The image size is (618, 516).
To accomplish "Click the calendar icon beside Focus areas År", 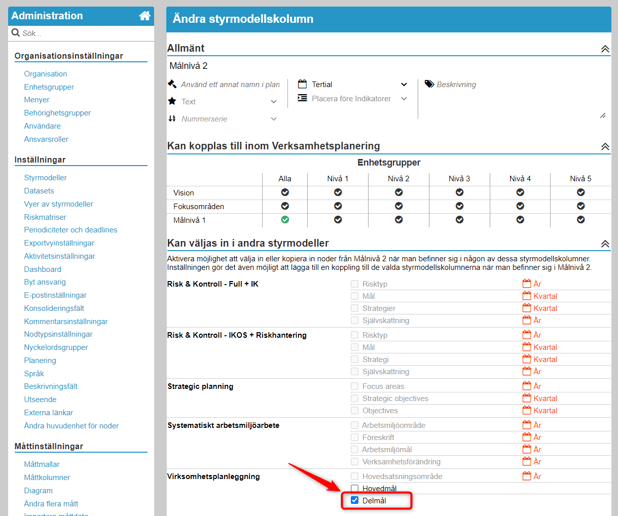I will 527,386.
